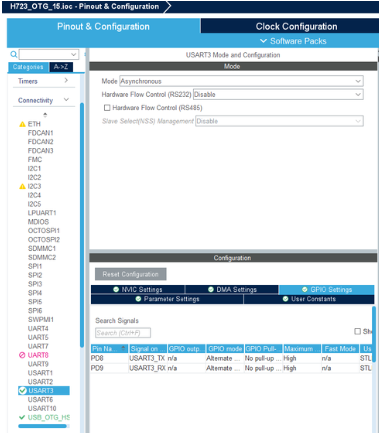The image size is (379, 433).
Task: Select USART3 in the peripheral list
Action: click(x=44, y=391)
